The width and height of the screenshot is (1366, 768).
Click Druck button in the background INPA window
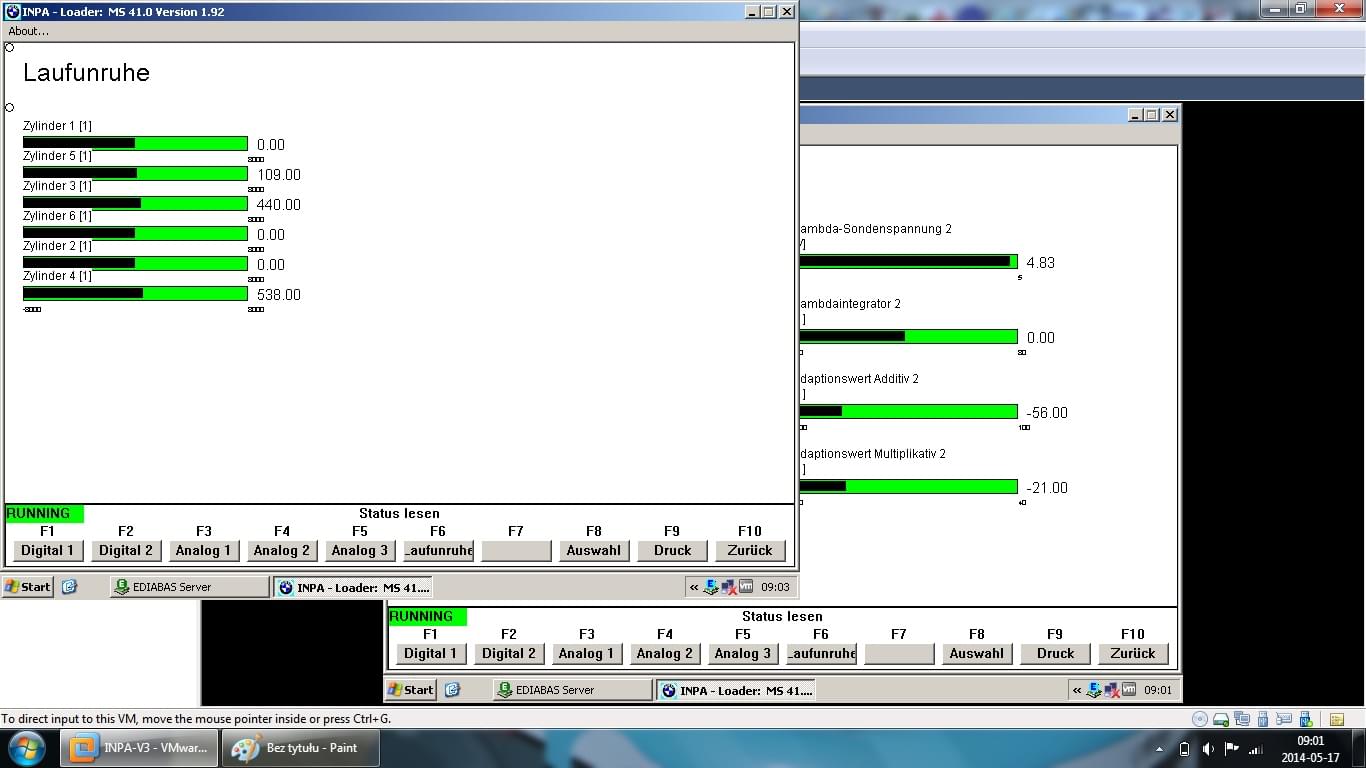coord(1055,653)
